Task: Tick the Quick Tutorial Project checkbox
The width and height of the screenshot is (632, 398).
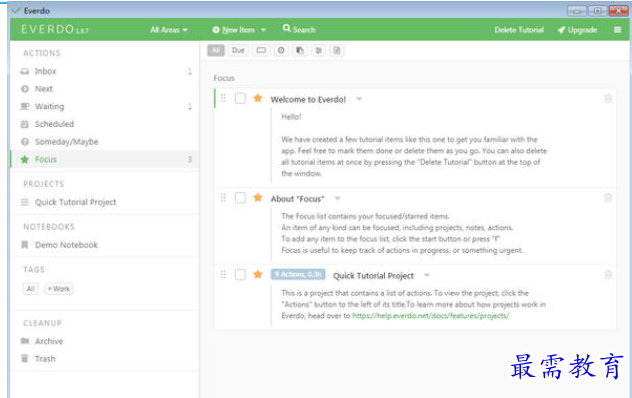Action: [240, 275]
